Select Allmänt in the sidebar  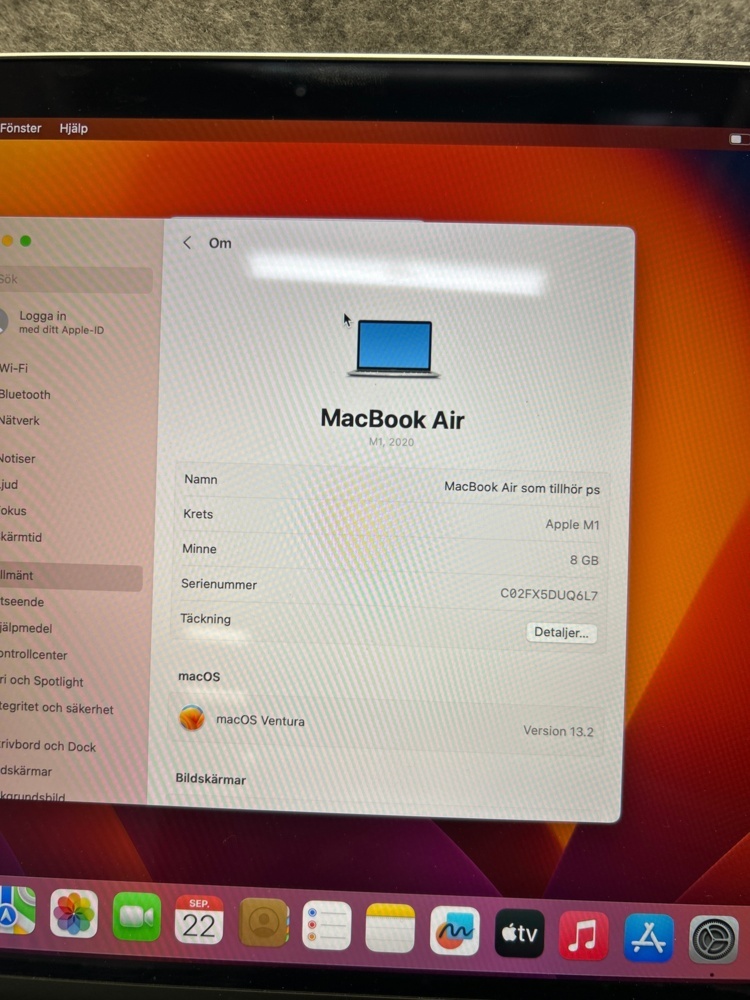coord(71,576)
